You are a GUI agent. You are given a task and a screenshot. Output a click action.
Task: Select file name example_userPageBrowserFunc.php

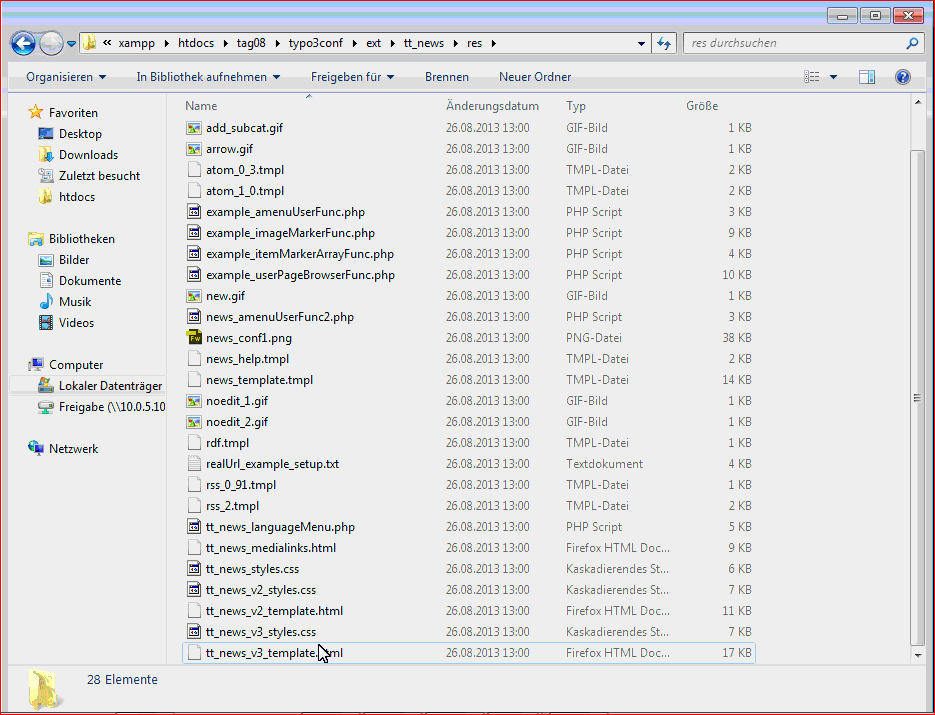click(x=301, y=275)
